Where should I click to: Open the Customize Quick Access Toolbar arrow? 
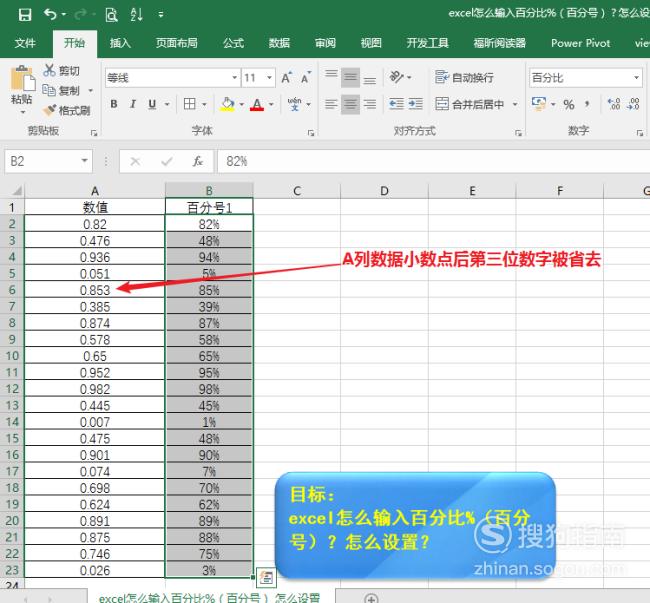[x=161, y=15]
